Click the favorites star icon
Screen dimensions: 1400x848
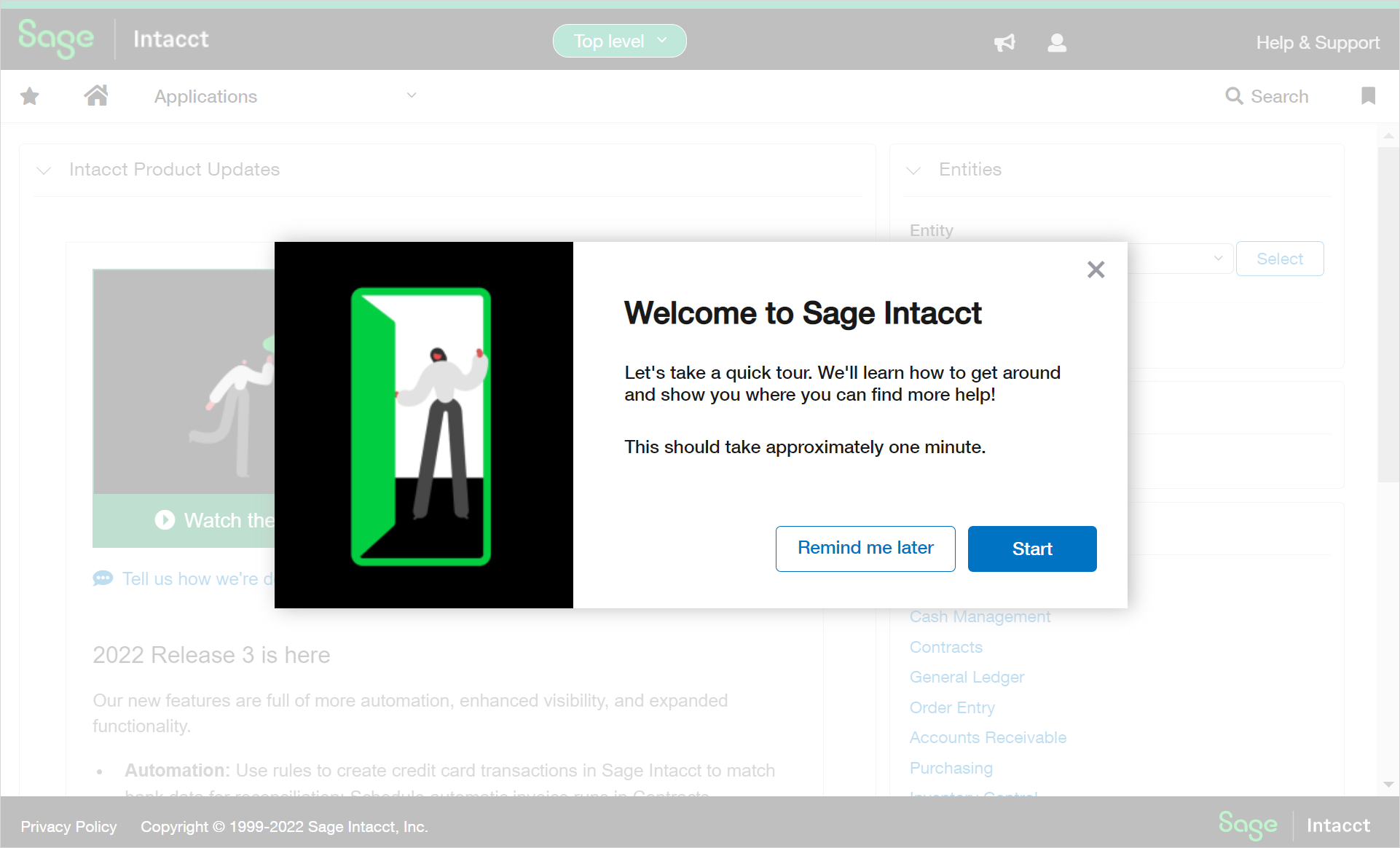pyautogui.click(x=29, y=95)
